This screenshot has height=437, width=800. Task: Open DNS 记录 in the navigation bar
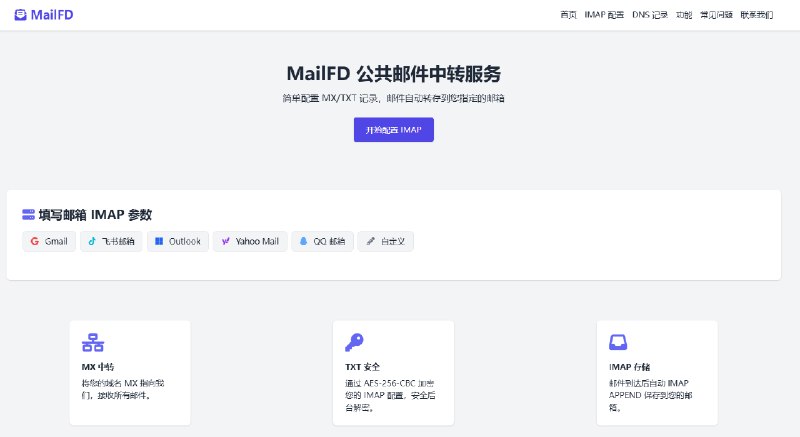[x=650, y=15]
